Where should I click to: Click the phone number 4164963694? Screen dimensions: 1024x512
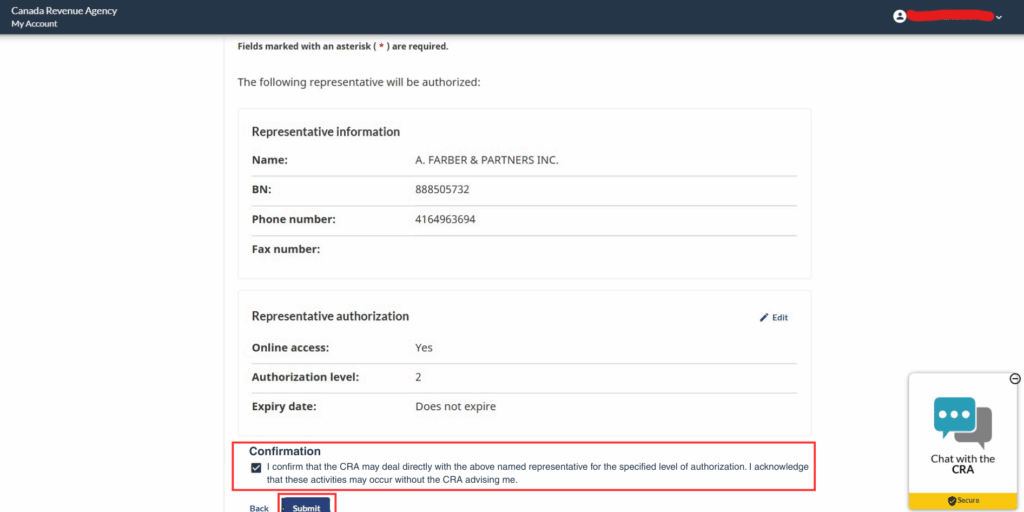(x=445, y=219)
